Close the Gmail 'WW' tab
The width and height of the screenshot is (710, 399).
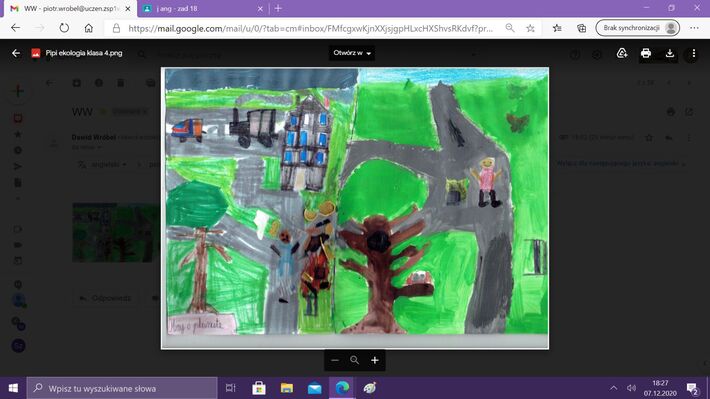pos(128,9)
